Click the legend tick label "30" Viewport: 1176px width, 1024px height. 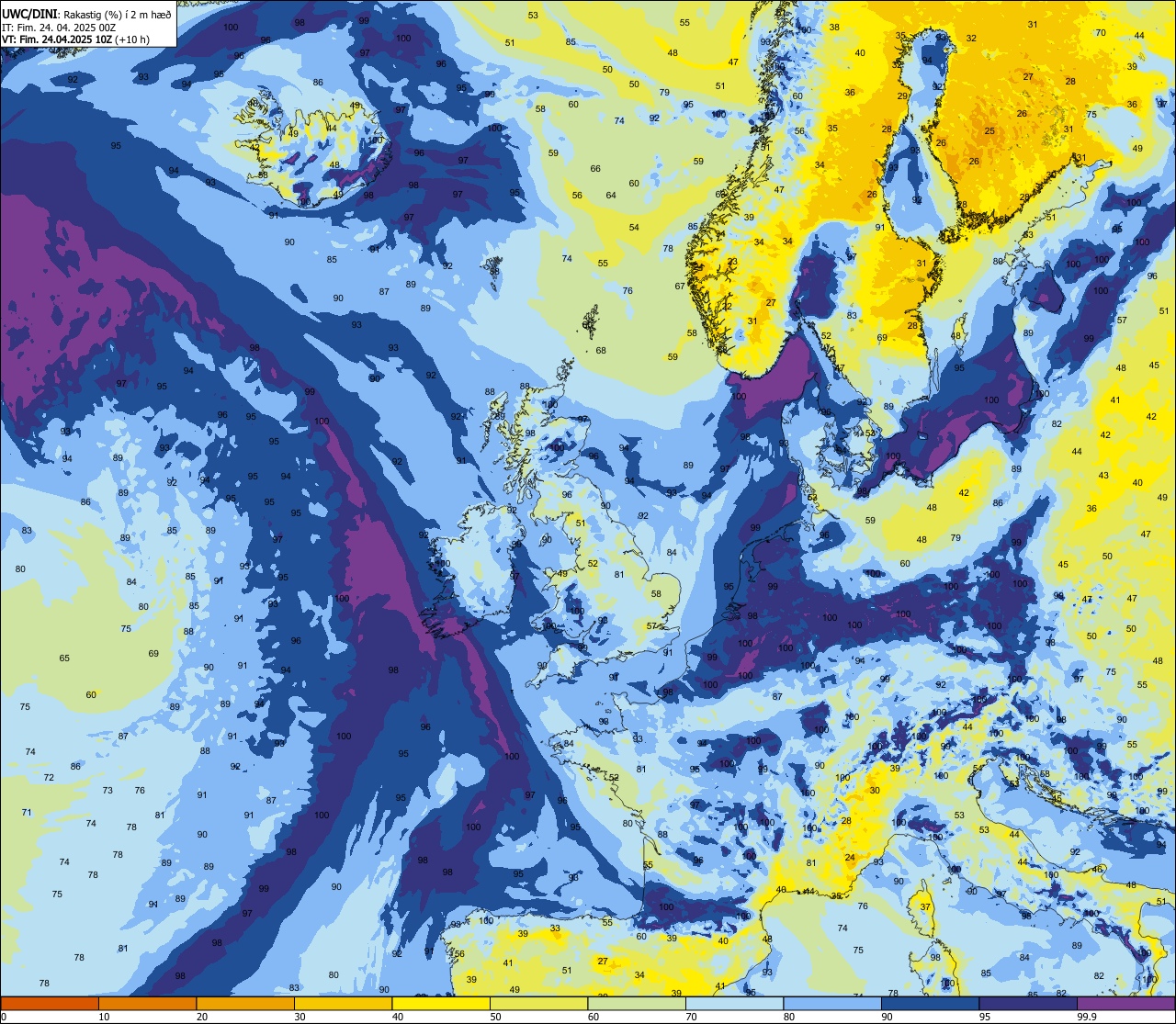click(300, 1017)
